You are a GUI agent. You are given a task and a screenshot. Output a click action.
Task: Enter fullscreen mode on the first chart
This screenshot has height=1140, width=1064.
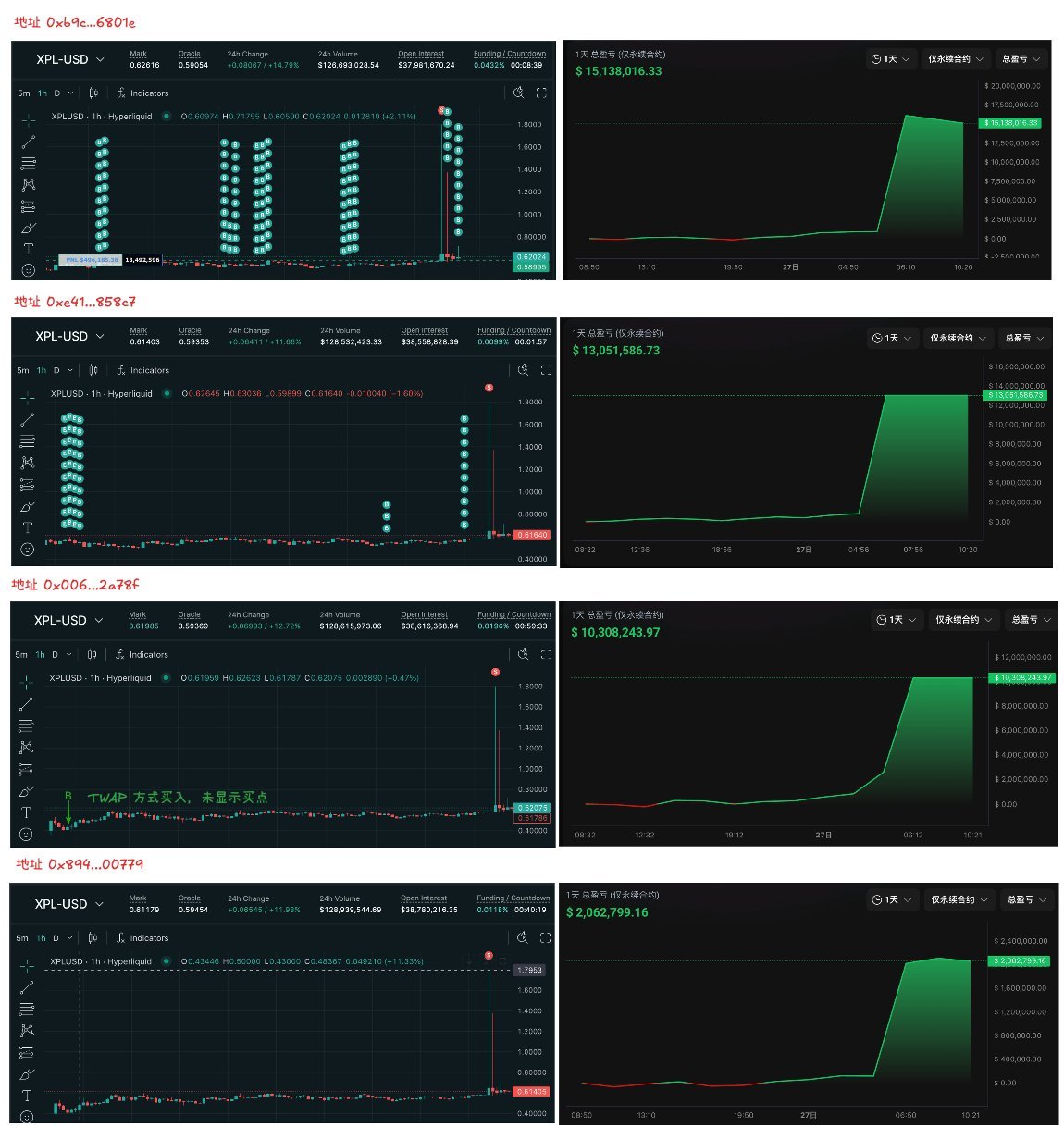[542, 93]
